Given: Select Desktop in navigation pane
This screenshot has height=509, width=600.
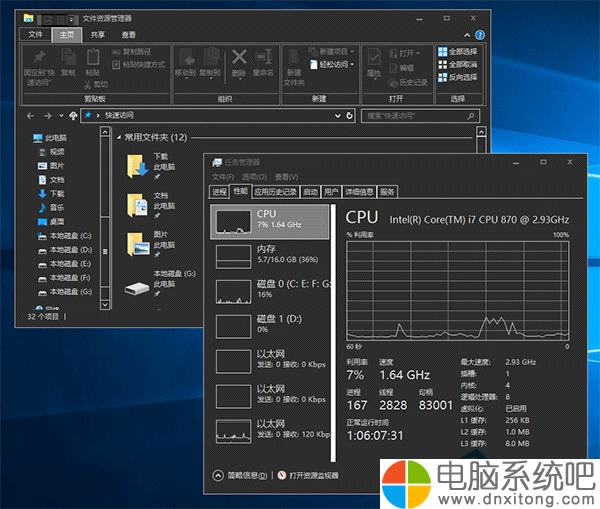Looking at the screenshot, I should tap(51, 222).
